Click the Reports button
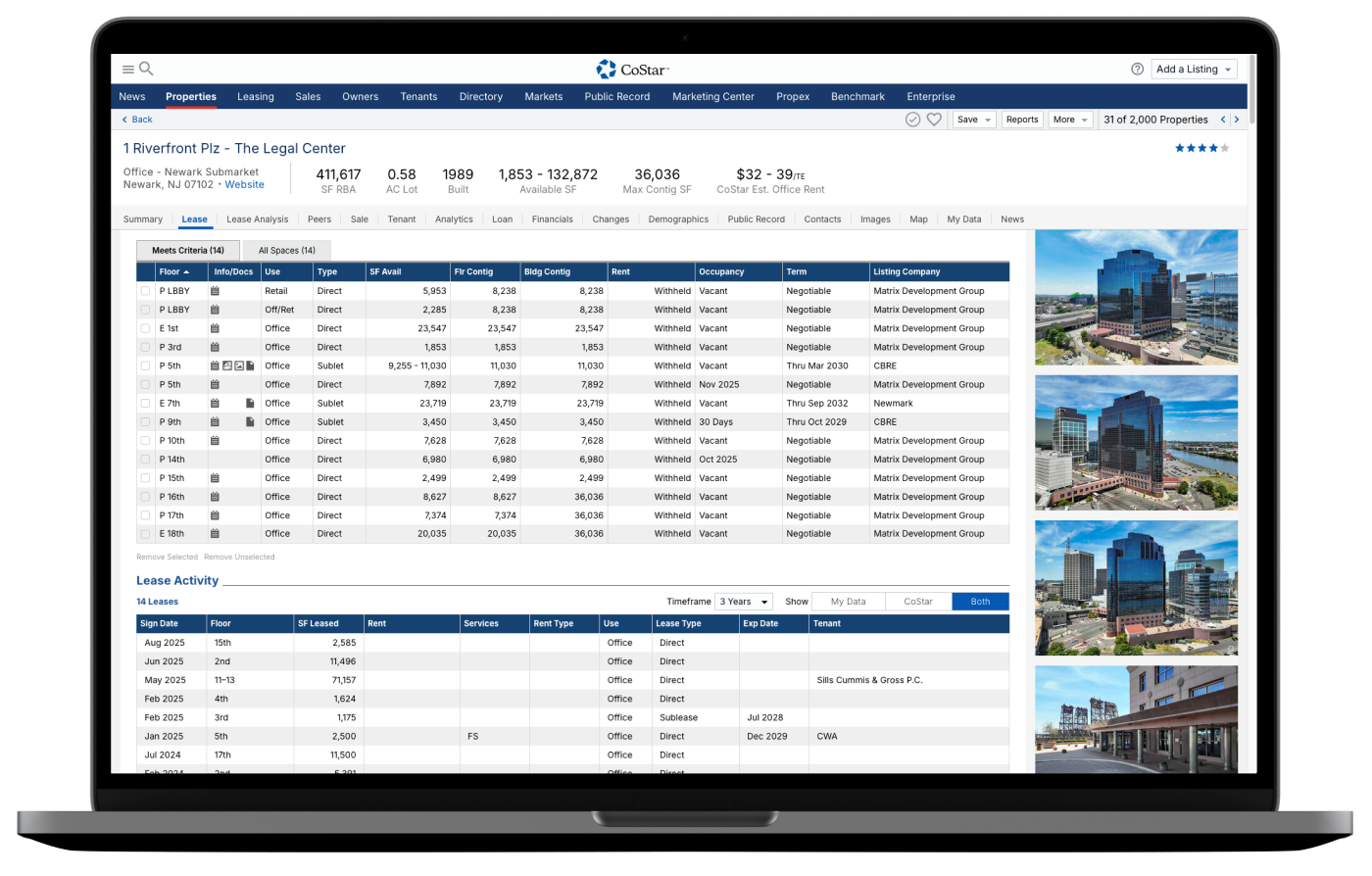This screenshot has width=1372, height=876. coord(1021,120)
